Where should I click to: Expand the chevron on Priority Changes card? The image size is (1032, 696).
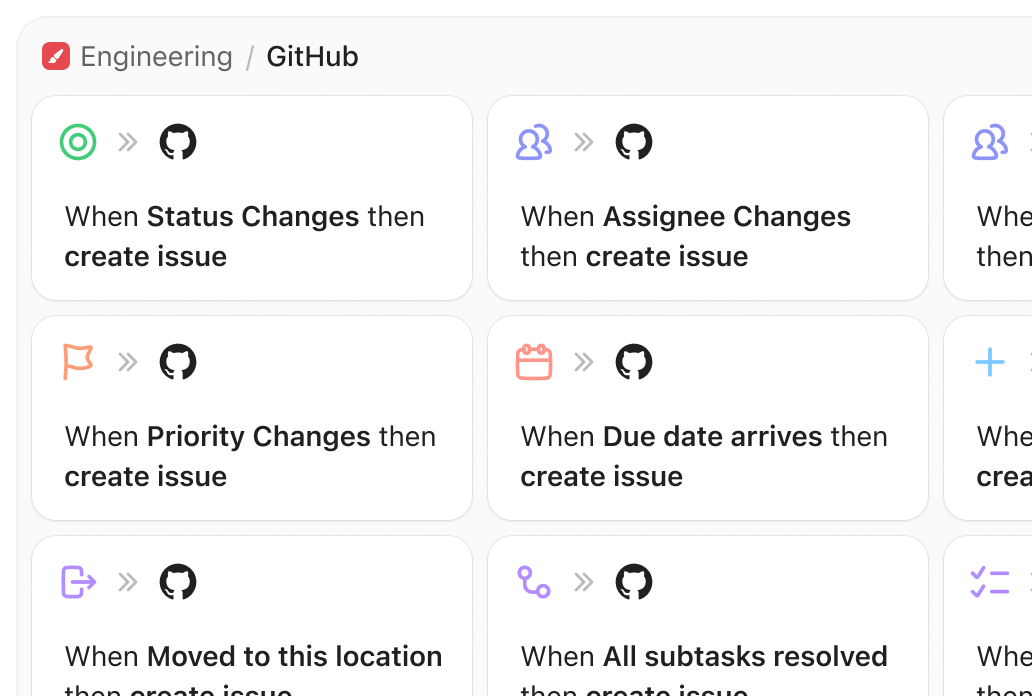pos(127,362)
